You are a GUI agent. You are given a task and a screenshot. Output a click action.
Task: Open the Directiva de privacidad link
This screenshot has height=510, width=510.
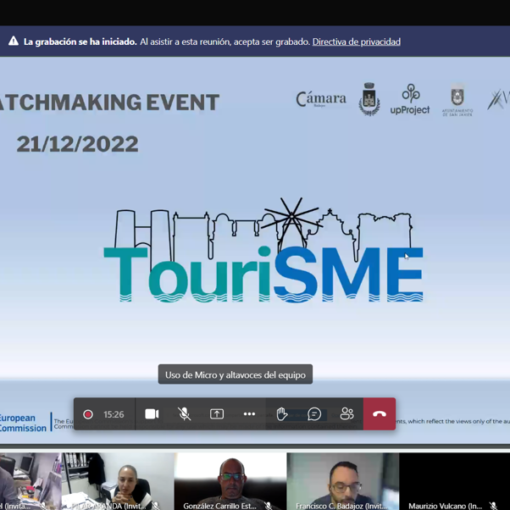coord(356,42)
